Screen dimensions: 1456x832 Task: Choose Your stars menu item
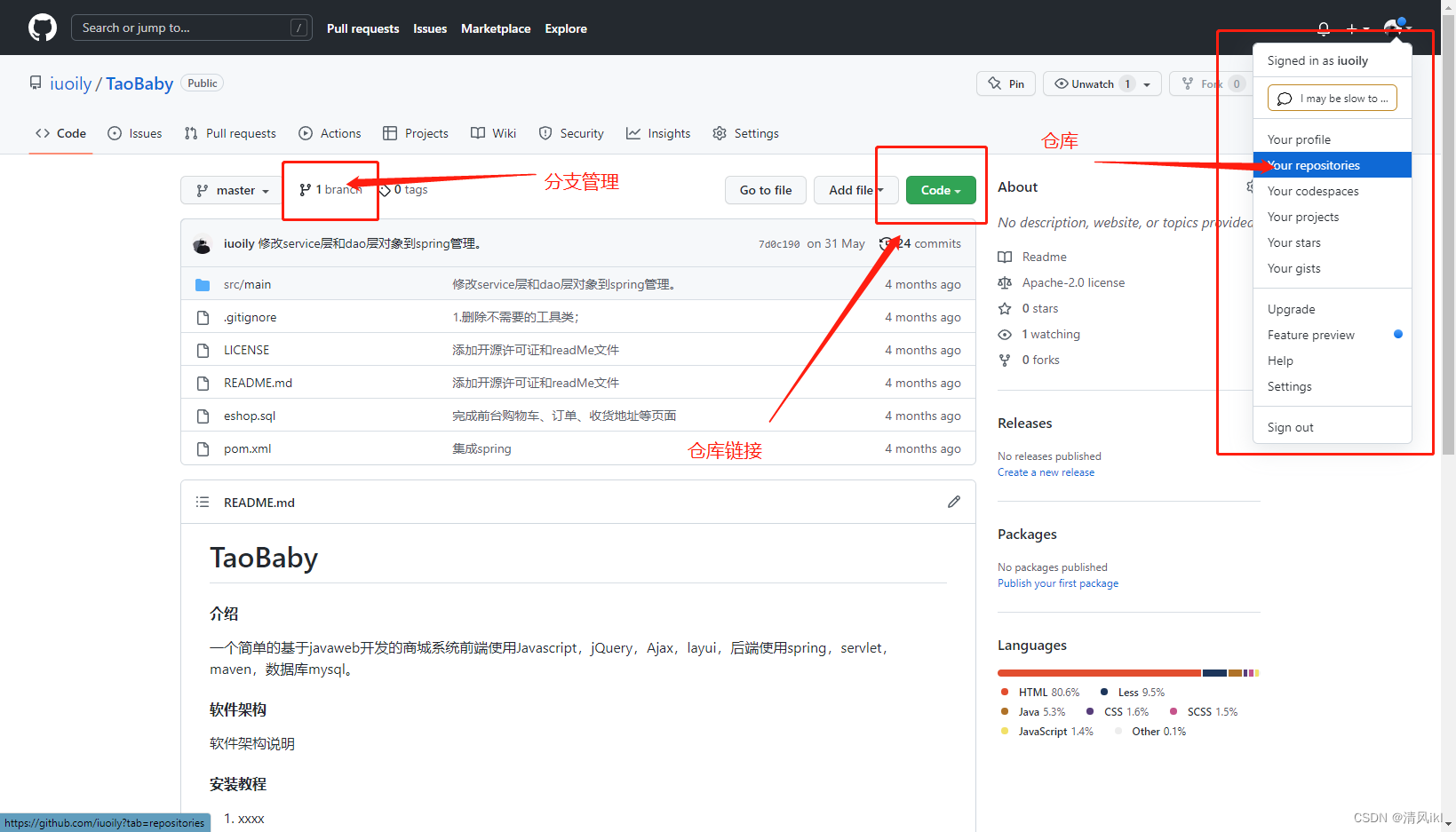click(1333, 242)
